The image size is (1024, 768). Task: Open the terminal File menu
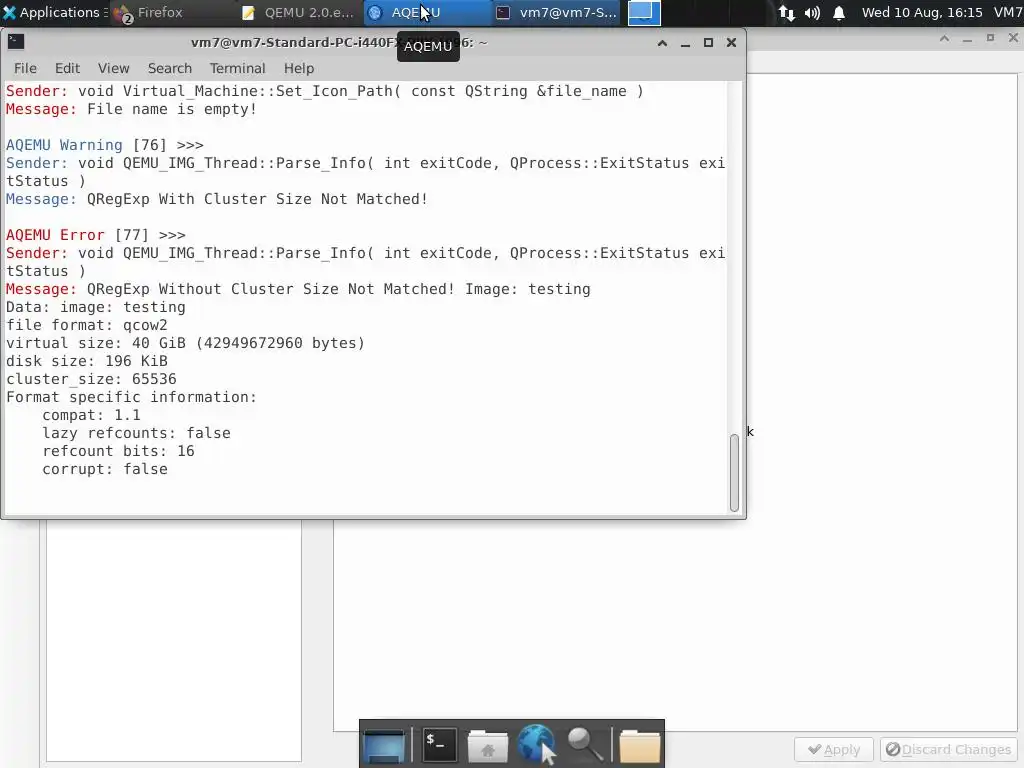tap(25, 68)
